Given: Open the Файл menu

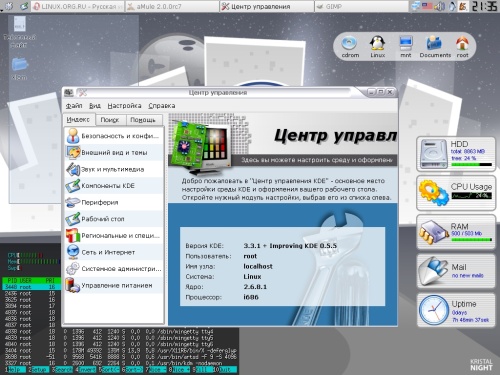Looking at the screenshot, I should pyautogui.click(x=74, y=106).
